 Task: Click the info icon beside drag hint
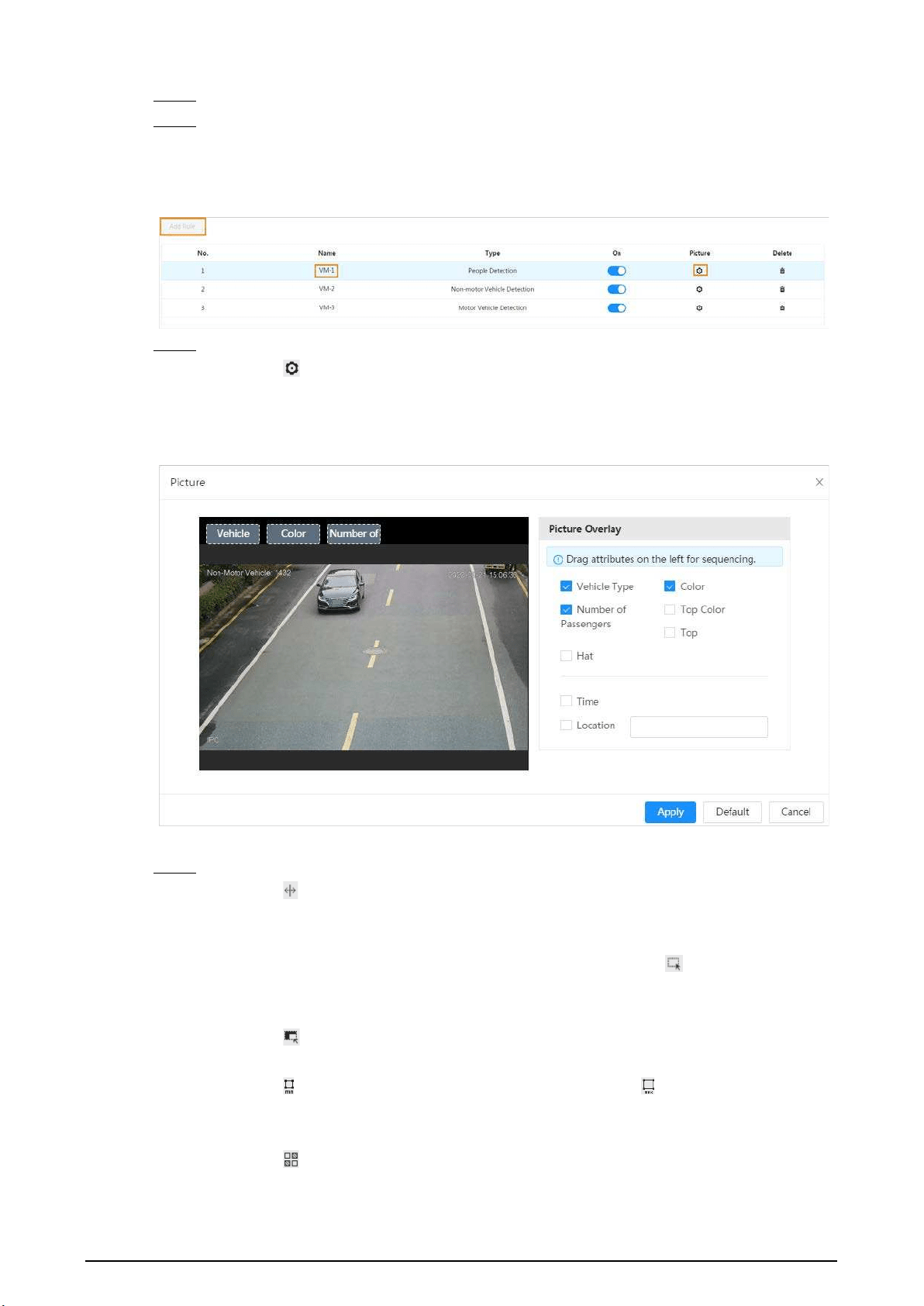[557, 560]
